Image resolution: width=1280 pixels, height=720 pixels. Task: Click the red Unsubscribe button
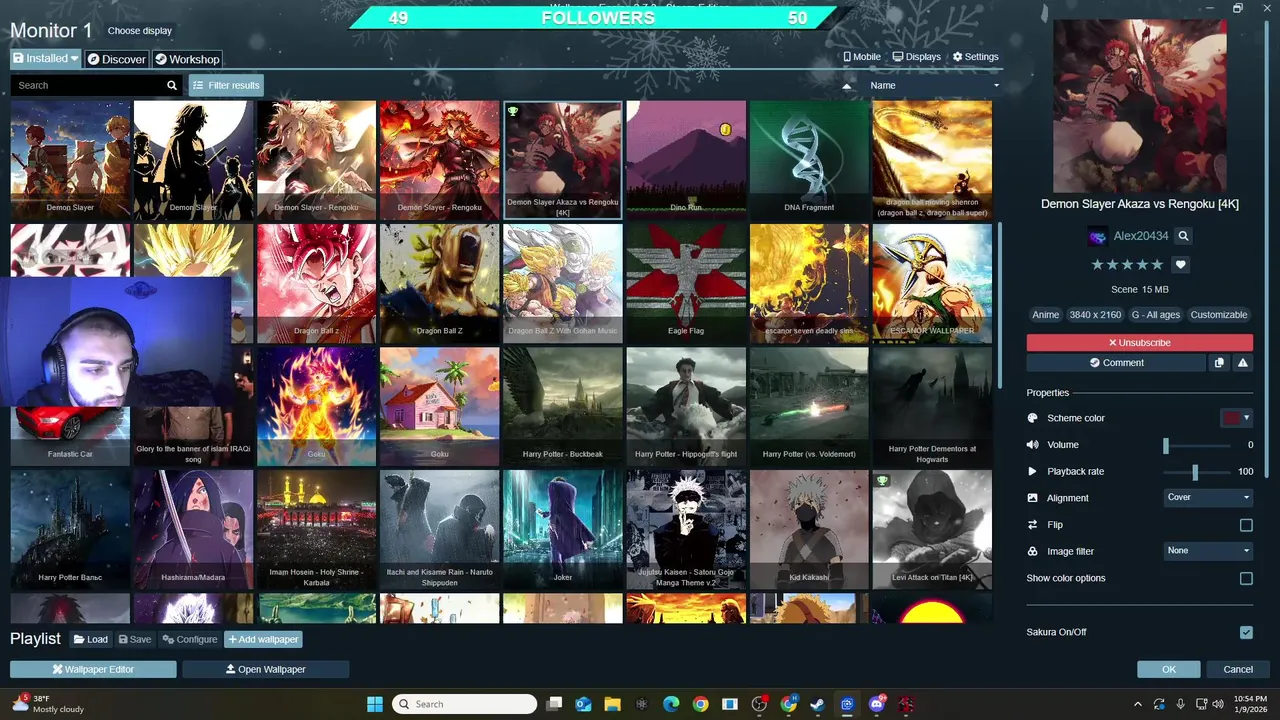pos(1139,343)
